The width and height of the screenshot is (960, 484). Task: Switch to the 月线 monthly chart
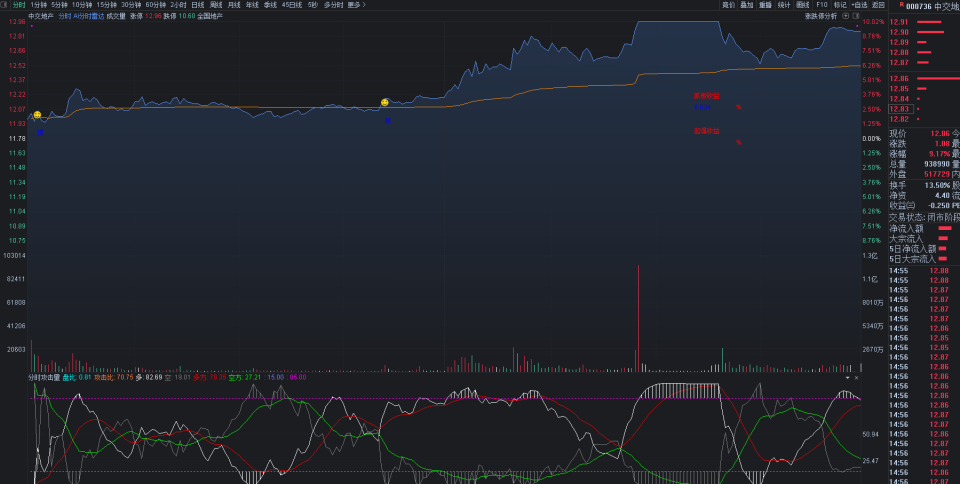pyautogui.click(x=234, y=4)
